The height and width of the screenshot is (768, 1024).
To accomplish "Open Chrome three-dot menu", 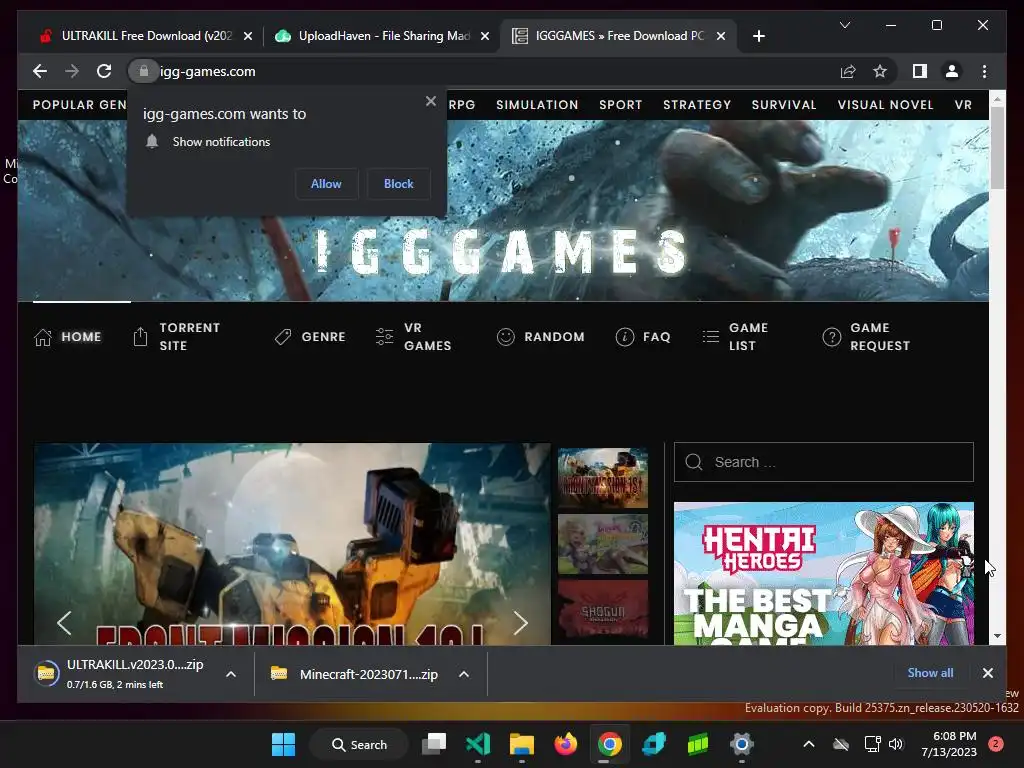I will [984, 71].
